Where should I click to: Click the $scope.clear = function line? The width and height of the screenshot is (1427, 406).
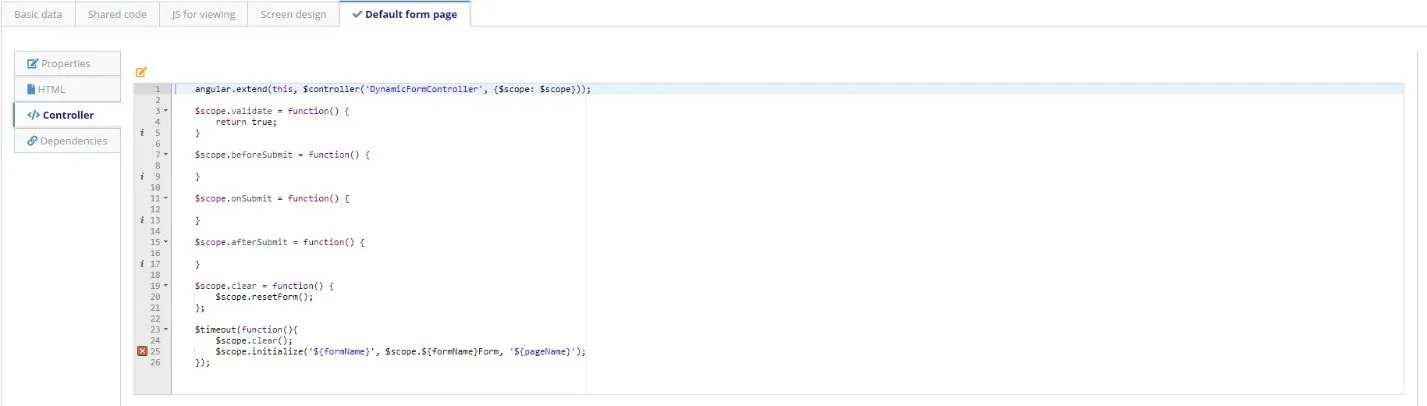coord(264,286)
